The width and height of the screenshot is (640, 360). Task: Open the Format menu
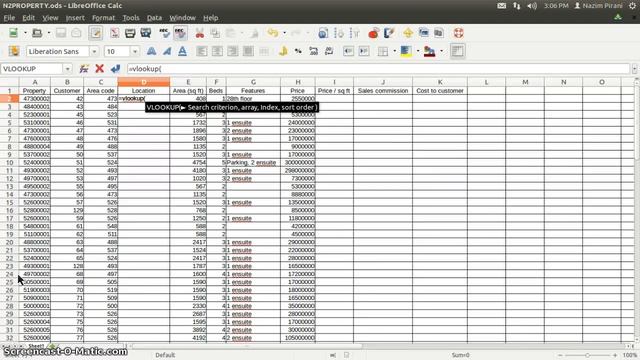click(x=103, y=18)
